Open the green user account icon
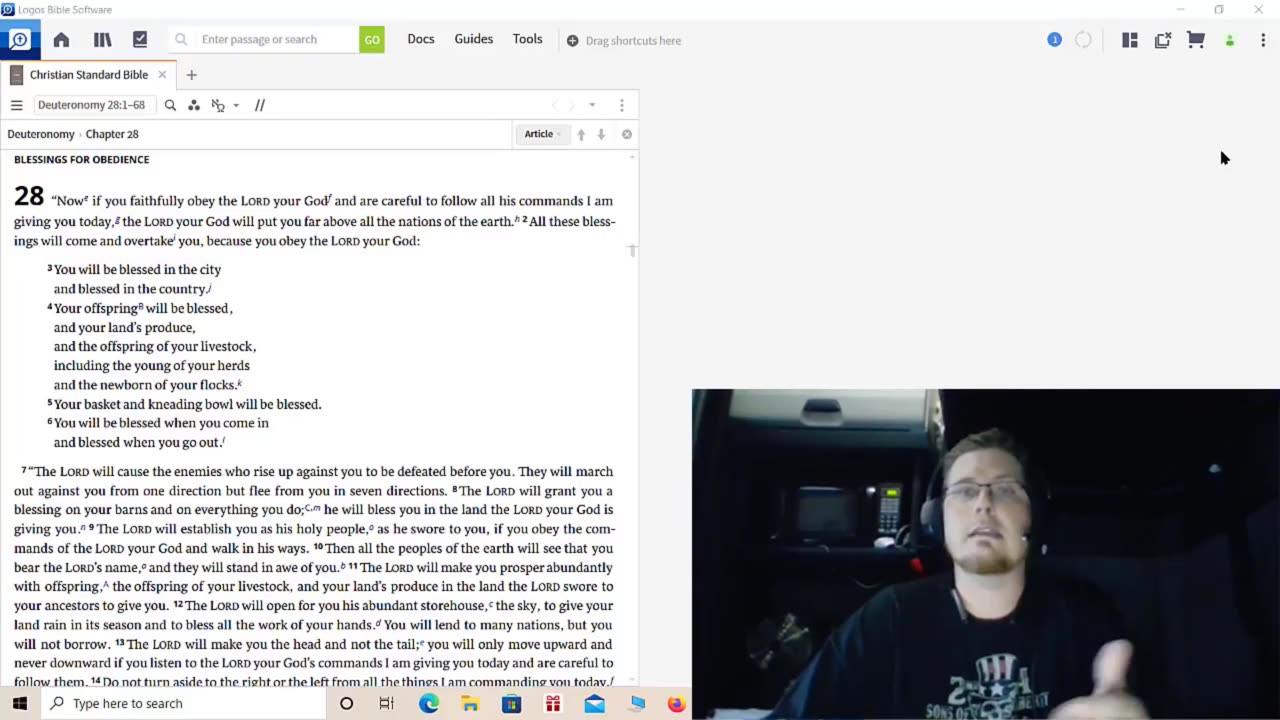The image size is (1280, 720). 1230,41
